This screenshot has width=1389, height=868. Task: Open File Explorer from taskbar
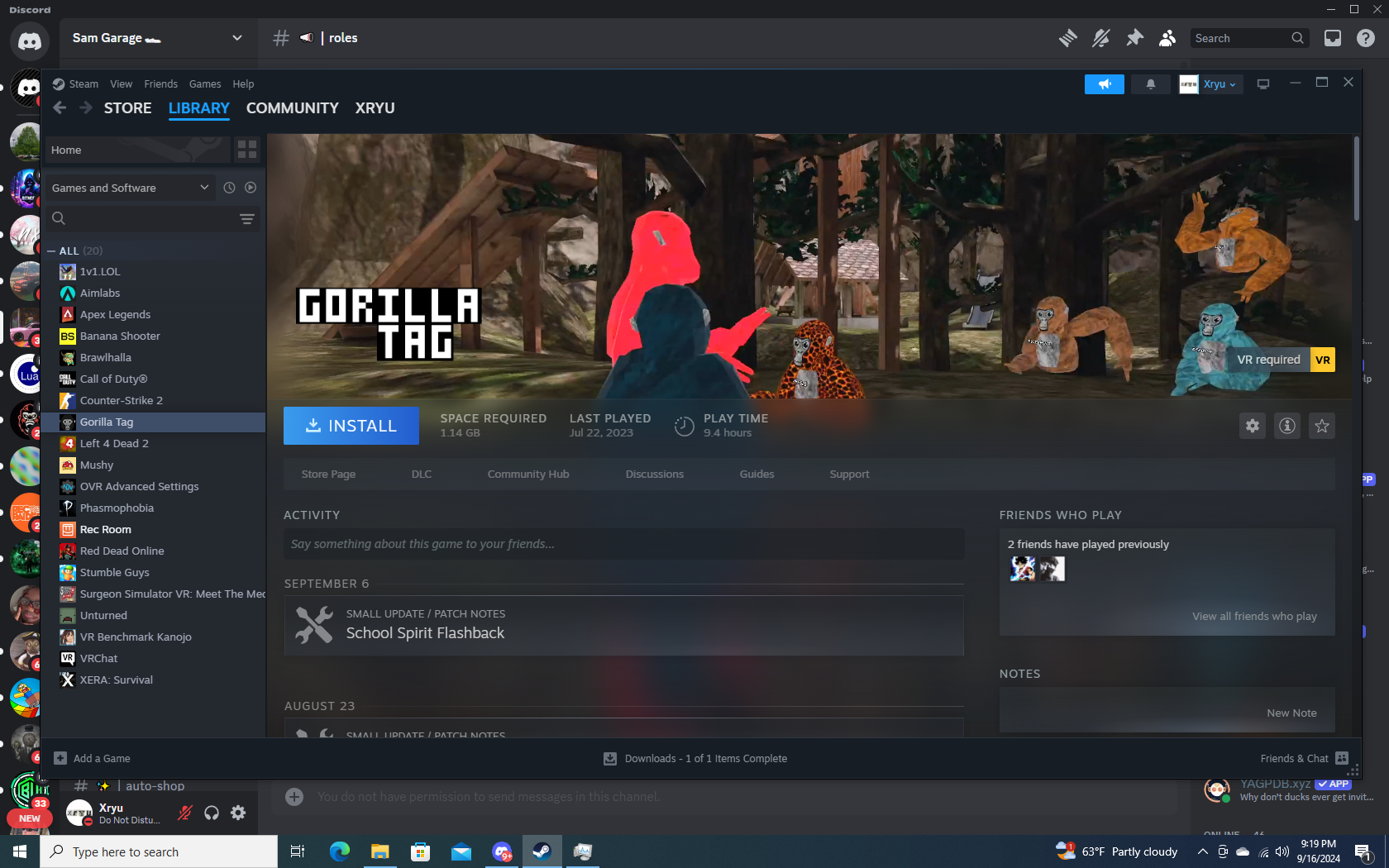pyautogui.click(x=379, y=851)
